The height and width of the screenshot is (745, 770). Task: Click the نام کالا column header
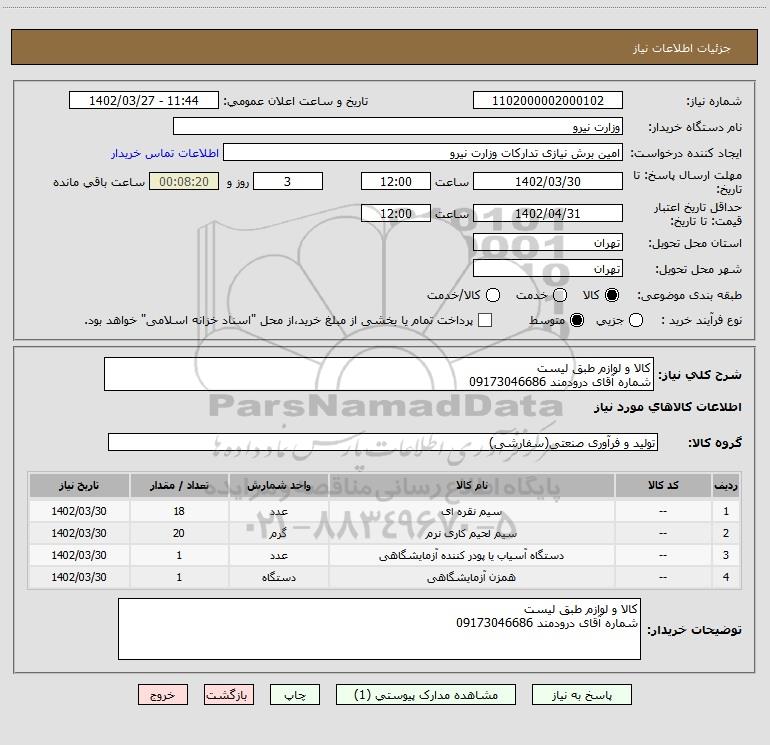[471, 485]
